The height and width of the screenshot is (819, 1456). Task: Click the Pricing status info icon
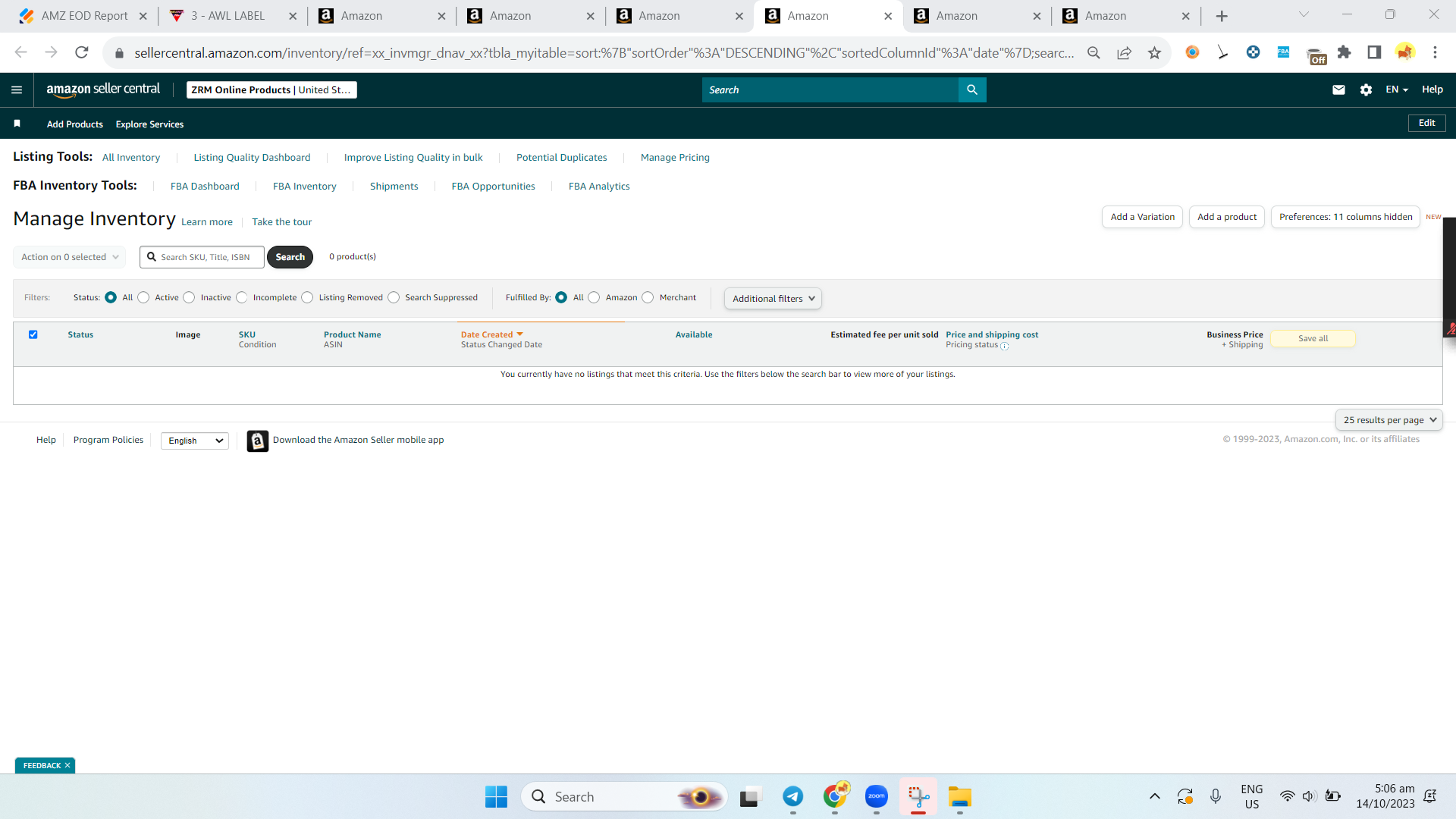pos(1005,346)
